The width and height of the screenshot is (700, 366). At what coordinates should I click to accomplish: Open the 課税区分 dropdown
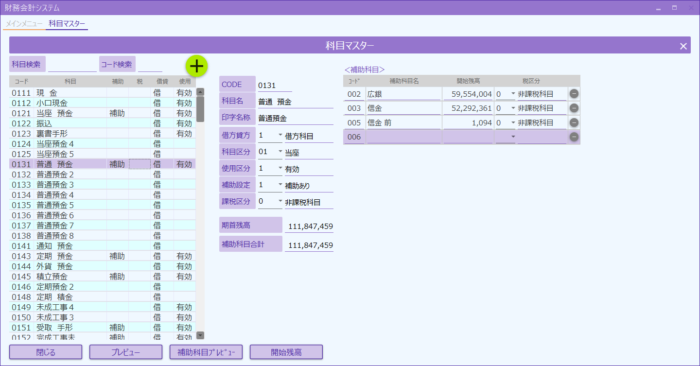pos(280,201)
